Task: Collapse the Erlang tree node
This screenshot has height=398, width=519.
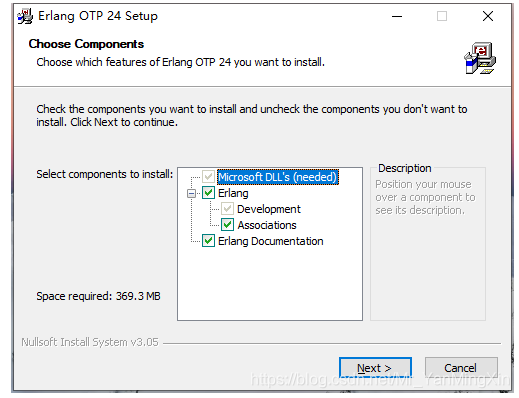Action: coord(191,193)
